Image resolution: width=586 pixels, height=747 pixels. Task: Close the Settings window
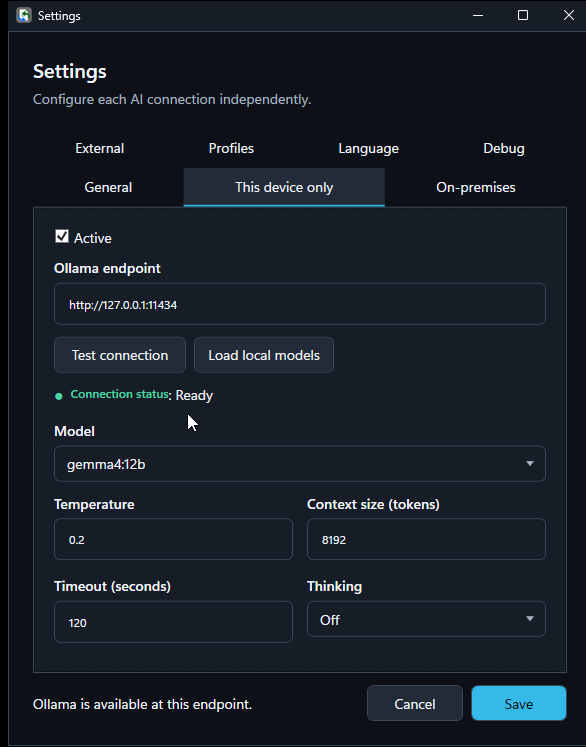click(568, 15)
